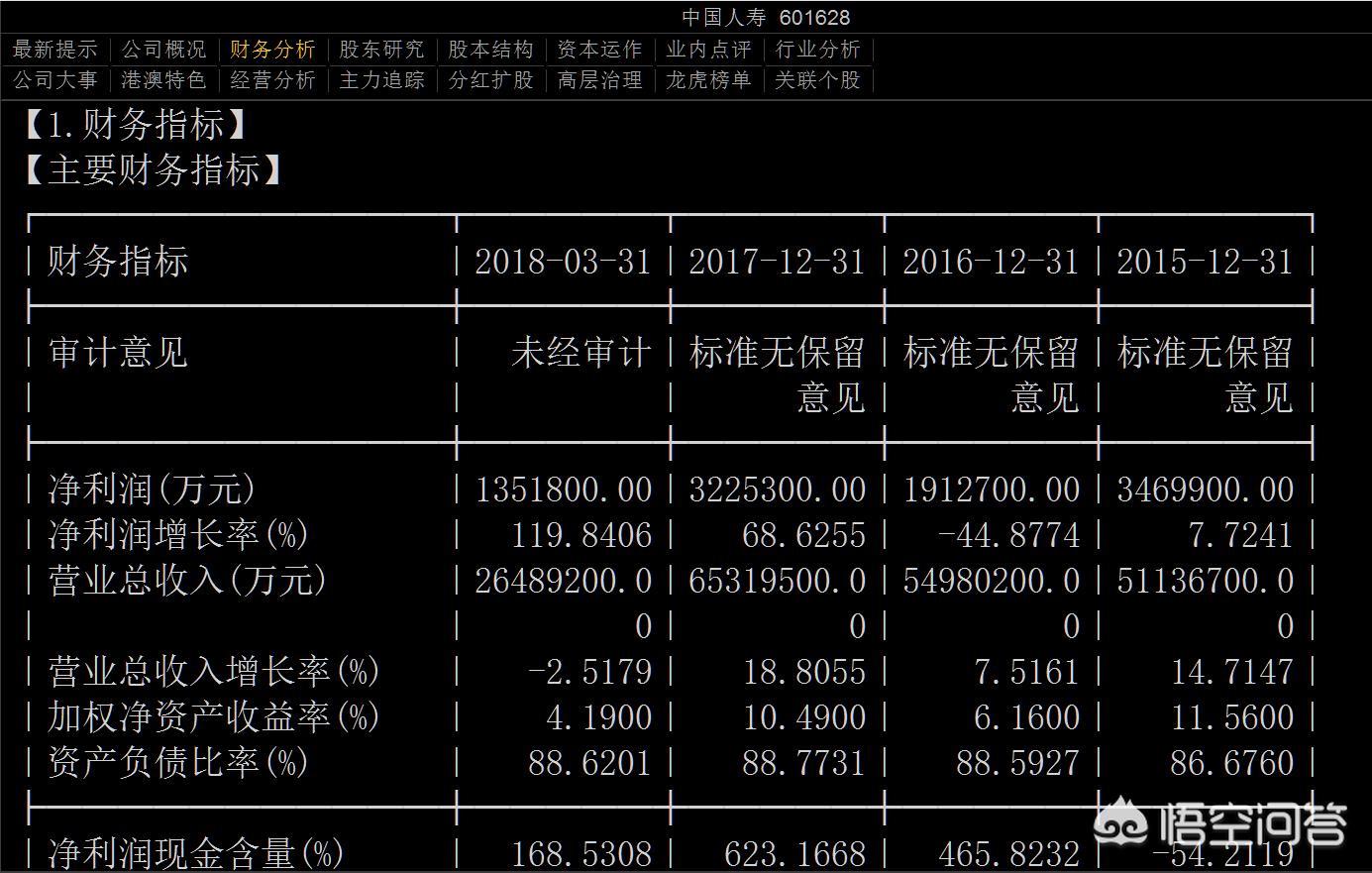Image resolution: width=1372 pixels, height=873 pixels.
Task: Click revenue growth value 18.8055
Action: point(804,673)
